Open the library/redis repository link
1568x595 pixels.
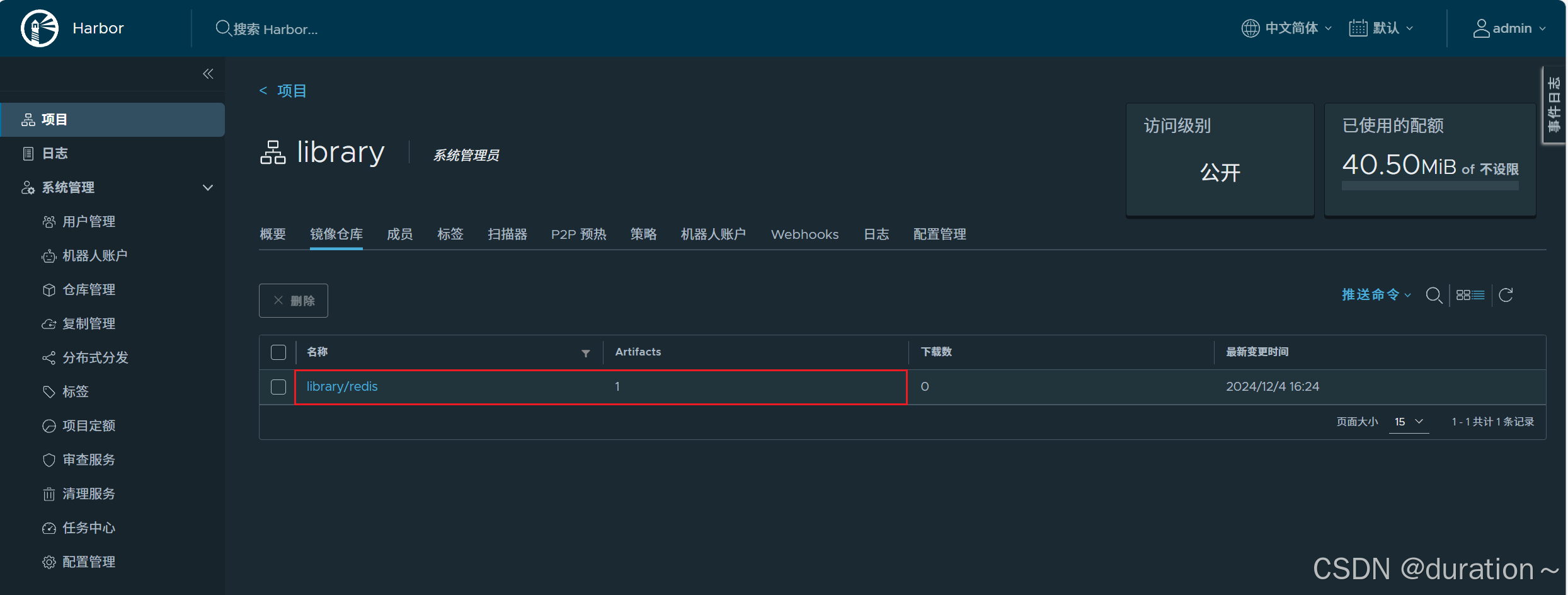(x=342, y=386)
